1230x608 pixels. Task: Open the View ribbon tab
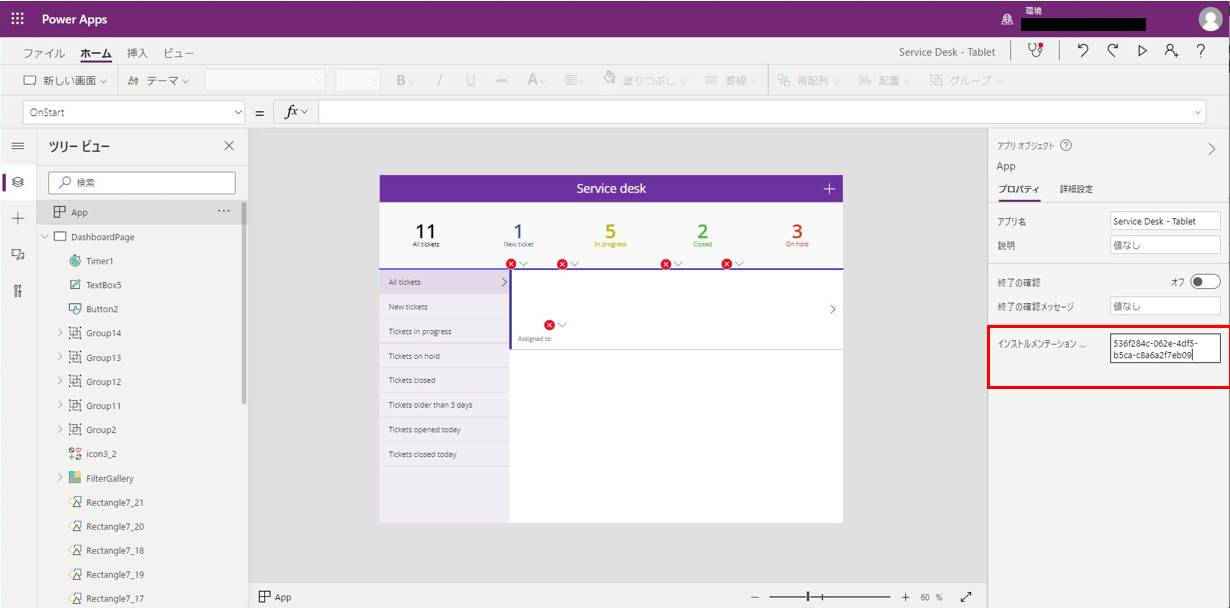pos(179,53)
